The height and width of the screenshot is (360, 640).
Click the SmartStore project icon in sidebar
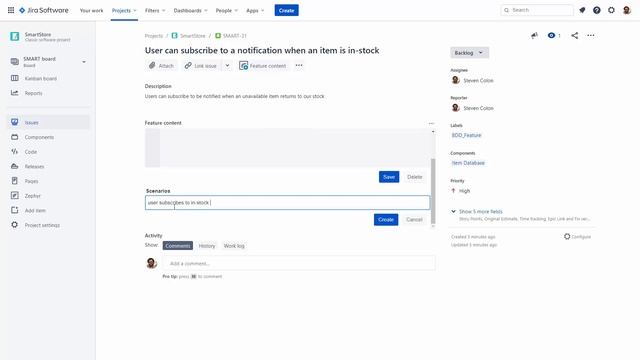pos(15,36)
